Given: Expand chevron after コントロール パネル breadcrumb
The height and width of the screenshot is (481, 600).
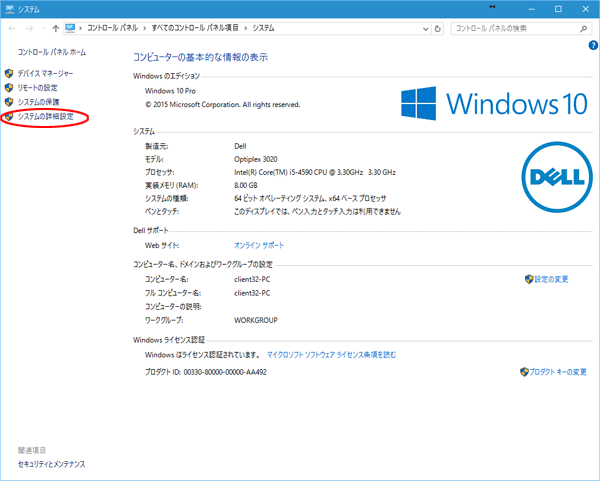Looking at the screenshot, I should (145, 28).
